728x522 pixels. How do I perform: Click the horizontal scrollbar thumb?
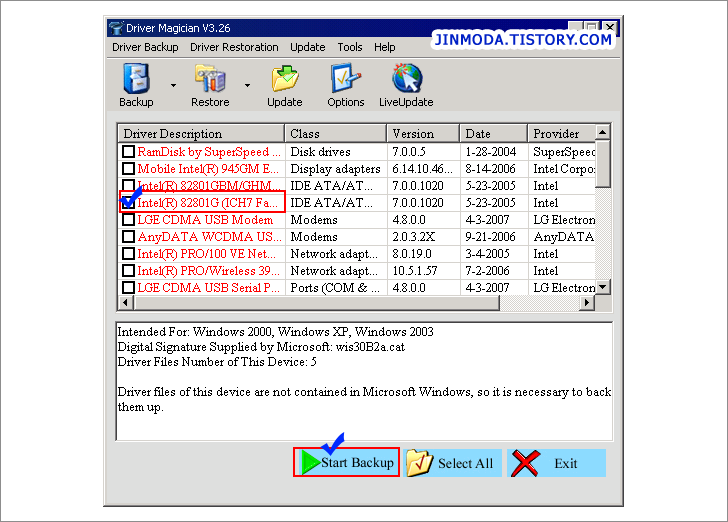pos(317,302)
